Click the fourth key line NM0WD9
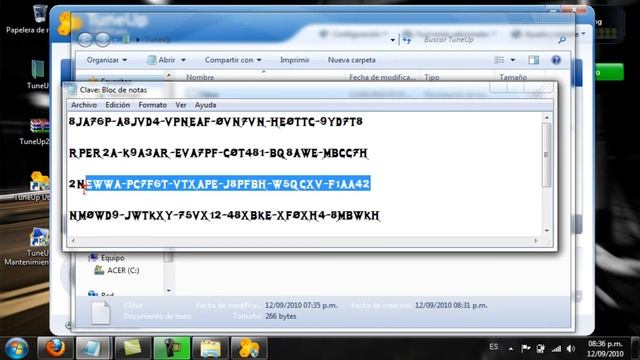Viewport: 640px width, 360px height. click(224, 215)
